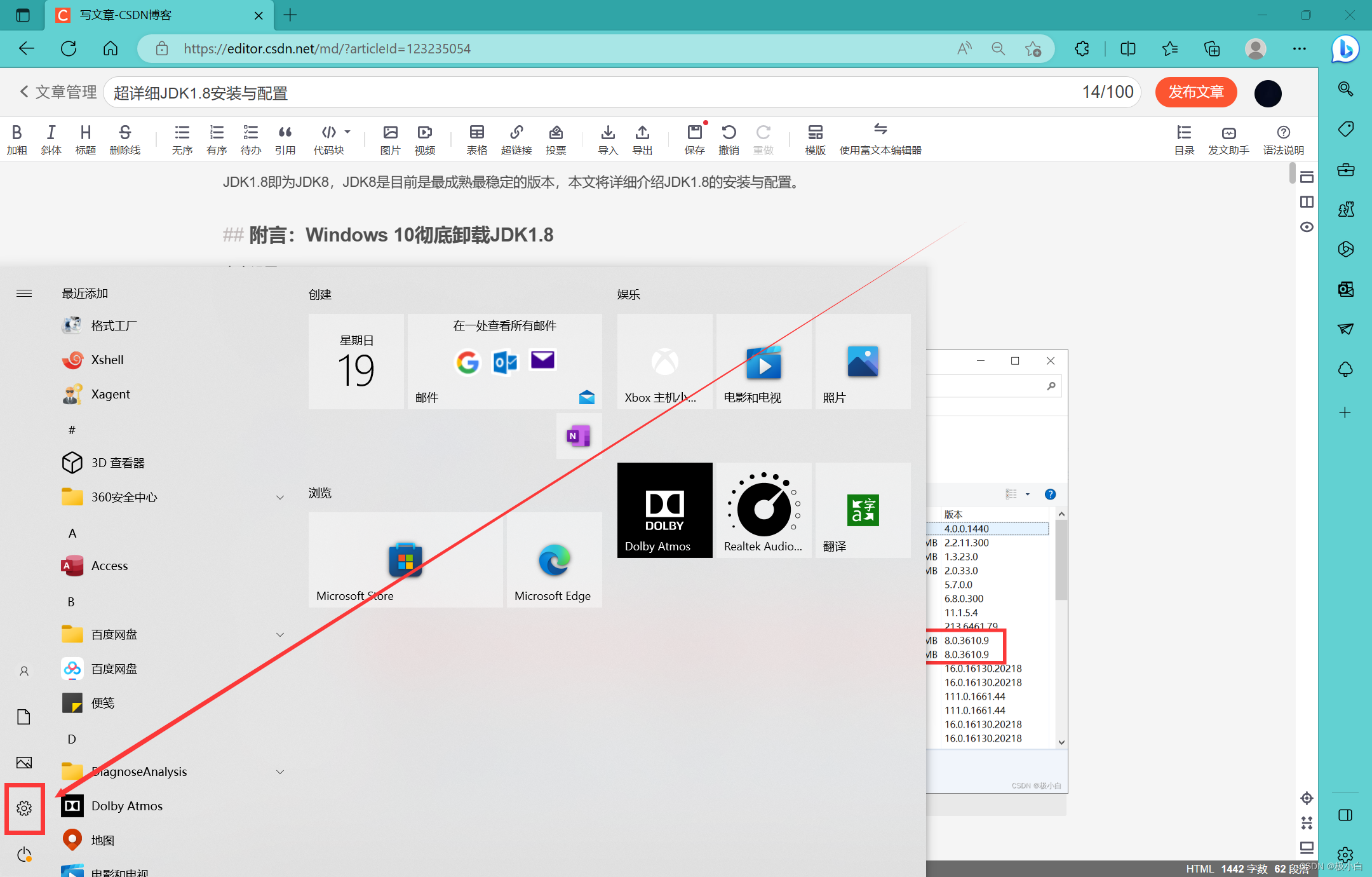This screenshot has height=877, width=1372.
Task: Open Bing Copilot sidebar button
Action: 1345,49
